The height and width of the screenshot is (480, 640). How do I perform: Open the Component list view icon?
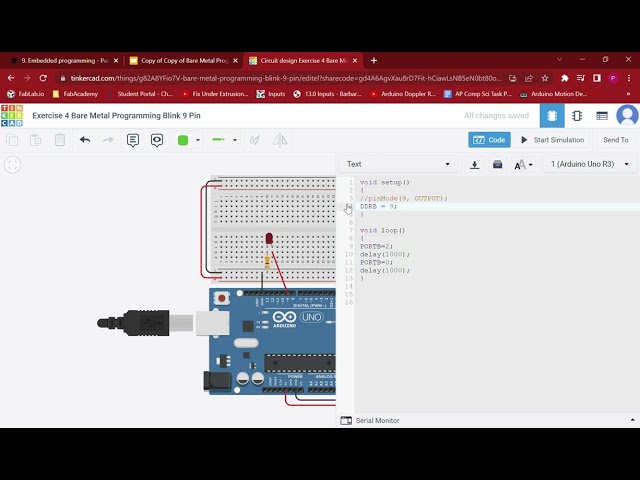[602, 116]
